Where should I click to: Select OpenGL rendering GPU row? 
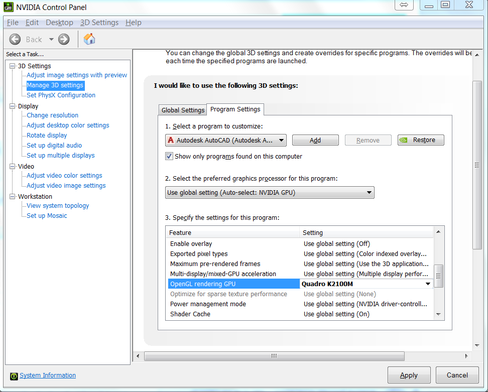300,284
